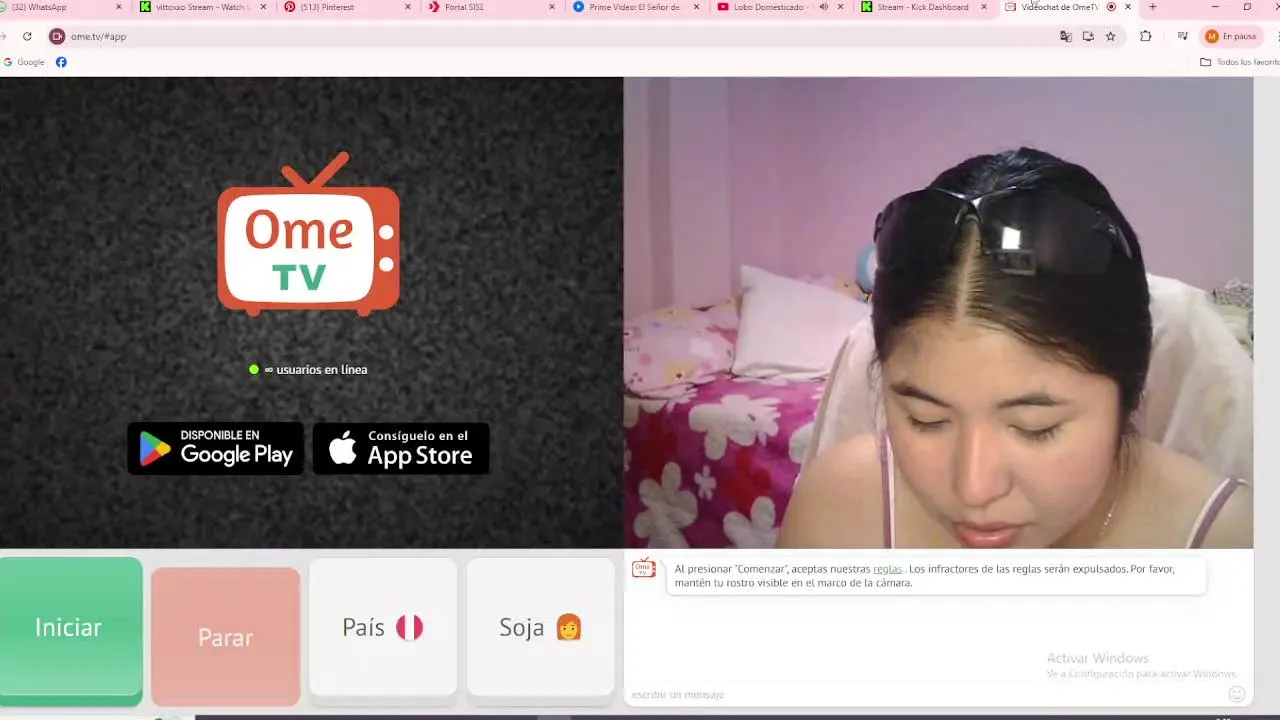Open the 'Consíguelo en el App Store' badge
This screenshot has height=720, width=1280.
tap(401, 448)
